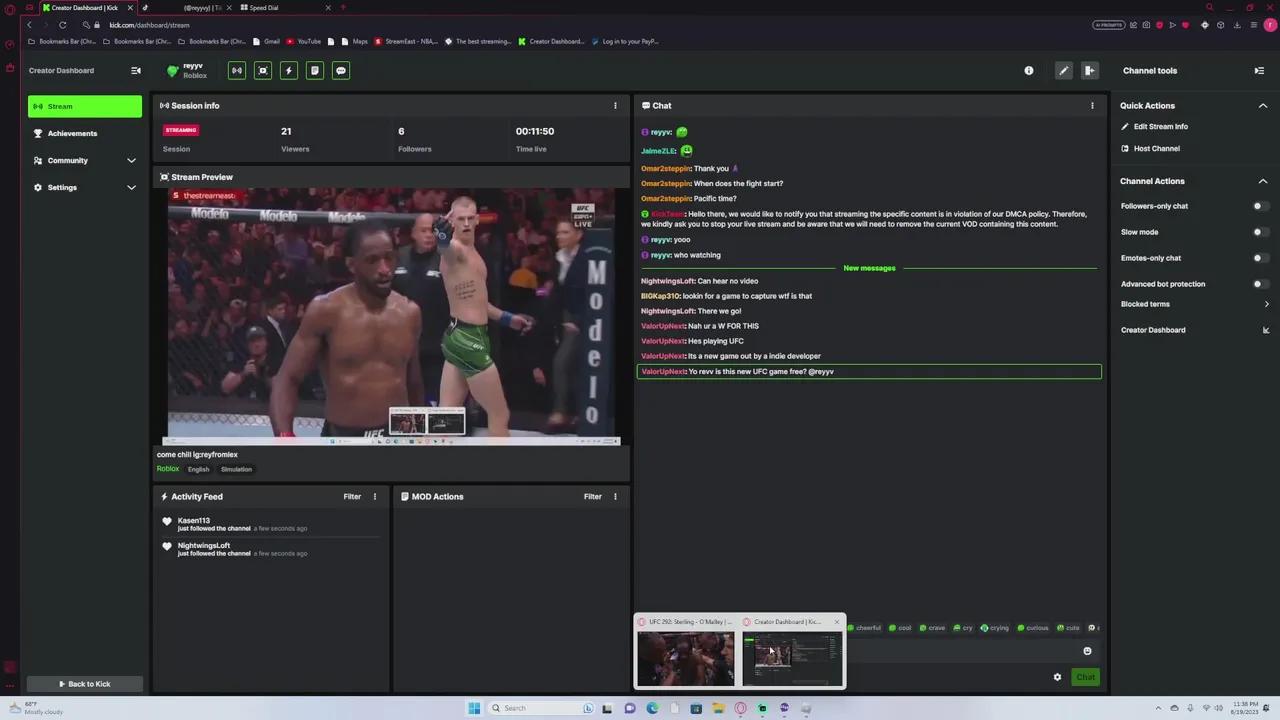Click the lightning bolt activity icon in toolbar
The image size is (1280, 720).
tap(289, 71)
